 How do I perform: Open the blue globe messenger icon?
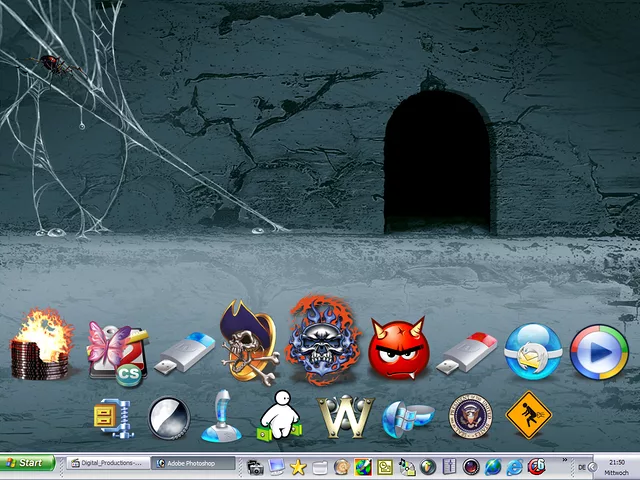pyautogui.click(x=532, y=352)
